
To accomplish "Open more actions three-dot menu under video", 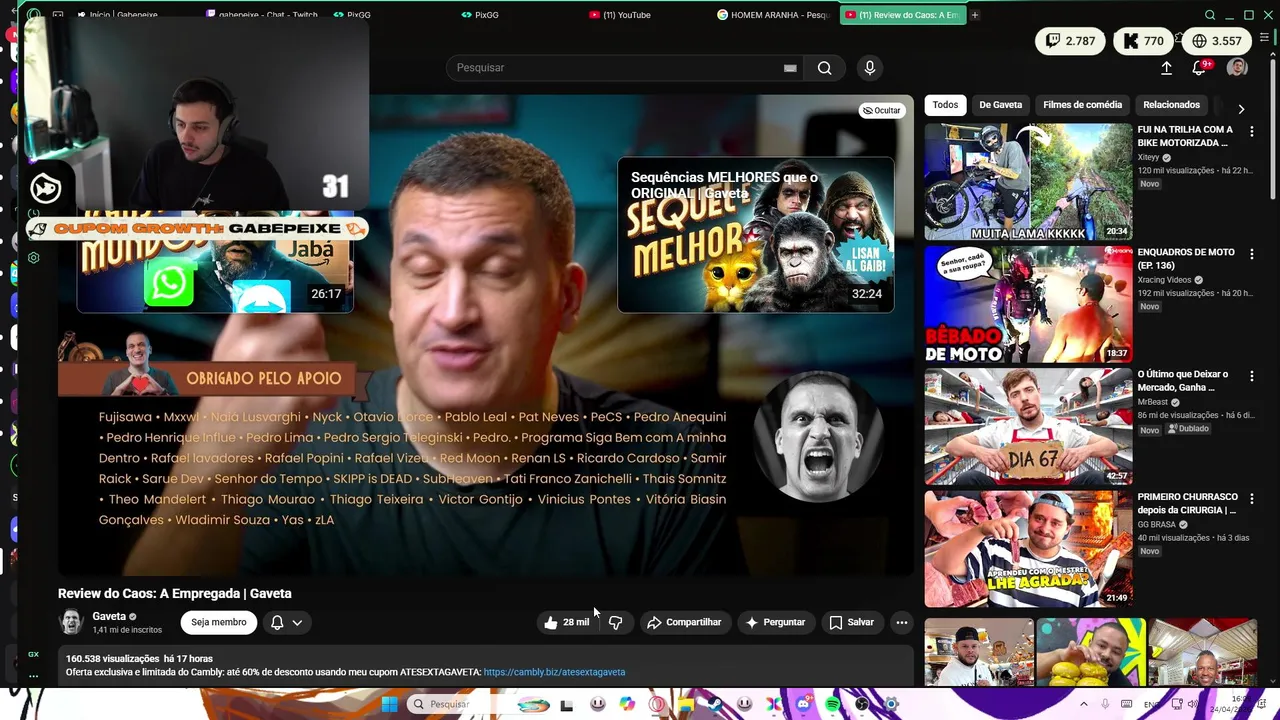I will 901,622.
